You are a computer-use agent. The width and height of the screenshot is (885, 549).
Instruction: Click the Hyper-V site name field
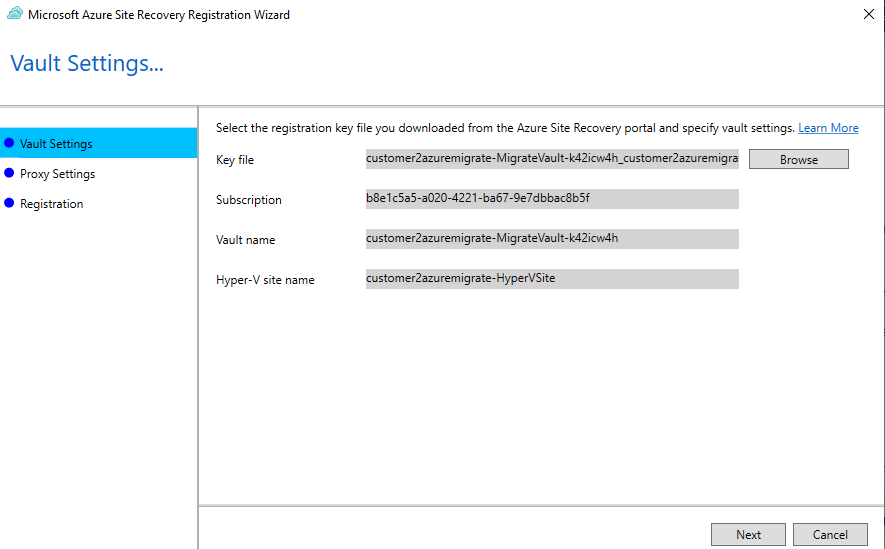point(552,279)
